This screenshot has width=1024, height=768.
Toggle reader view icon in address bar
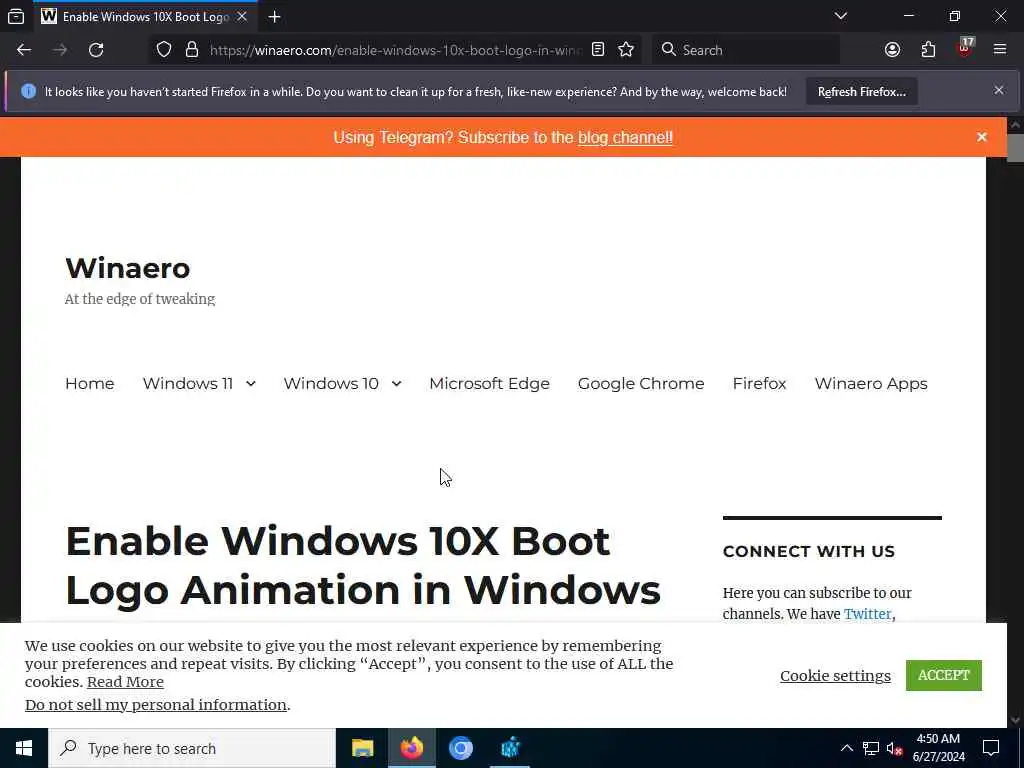[598, 50]
